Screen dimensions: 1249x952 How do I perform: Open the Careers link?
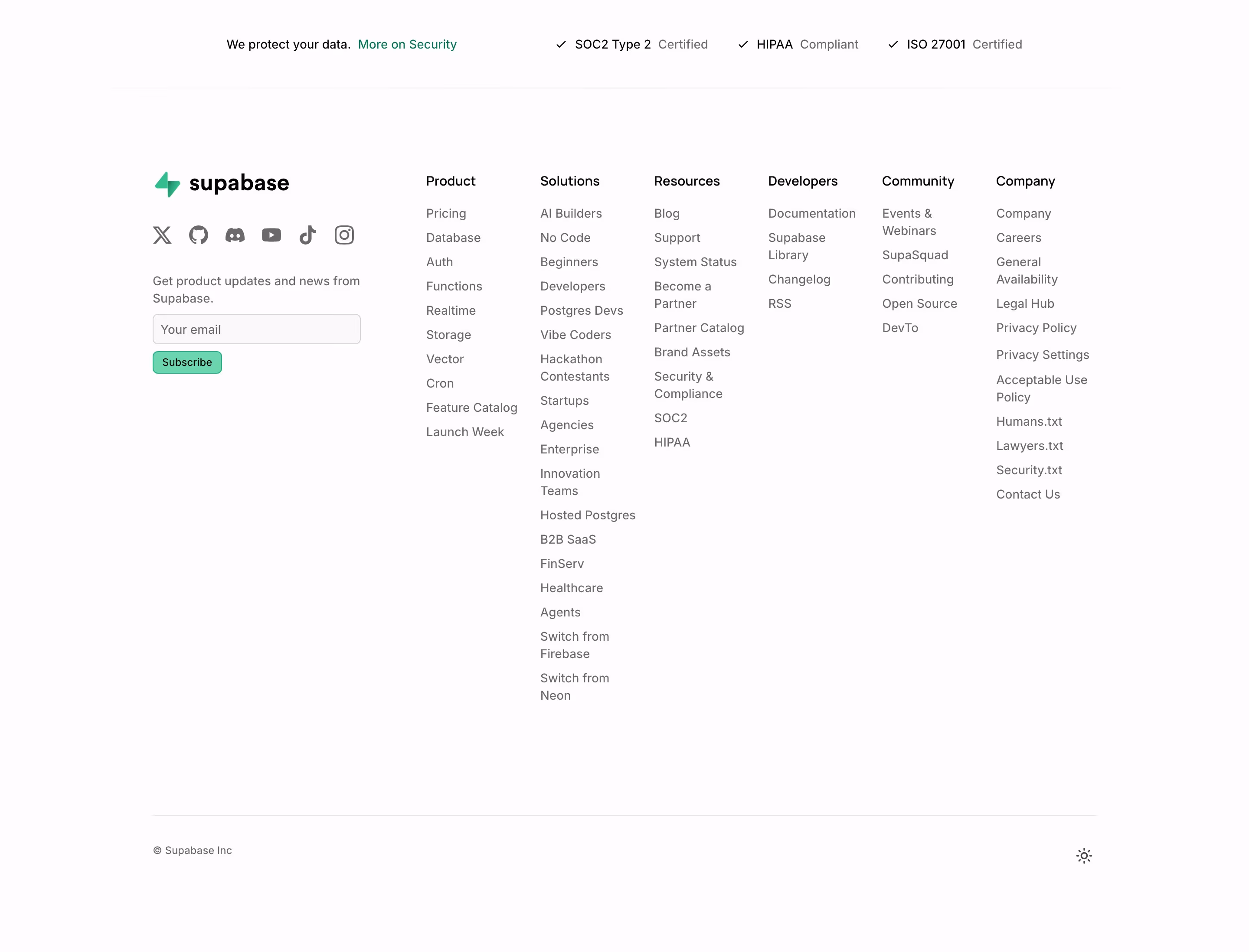1019,238
